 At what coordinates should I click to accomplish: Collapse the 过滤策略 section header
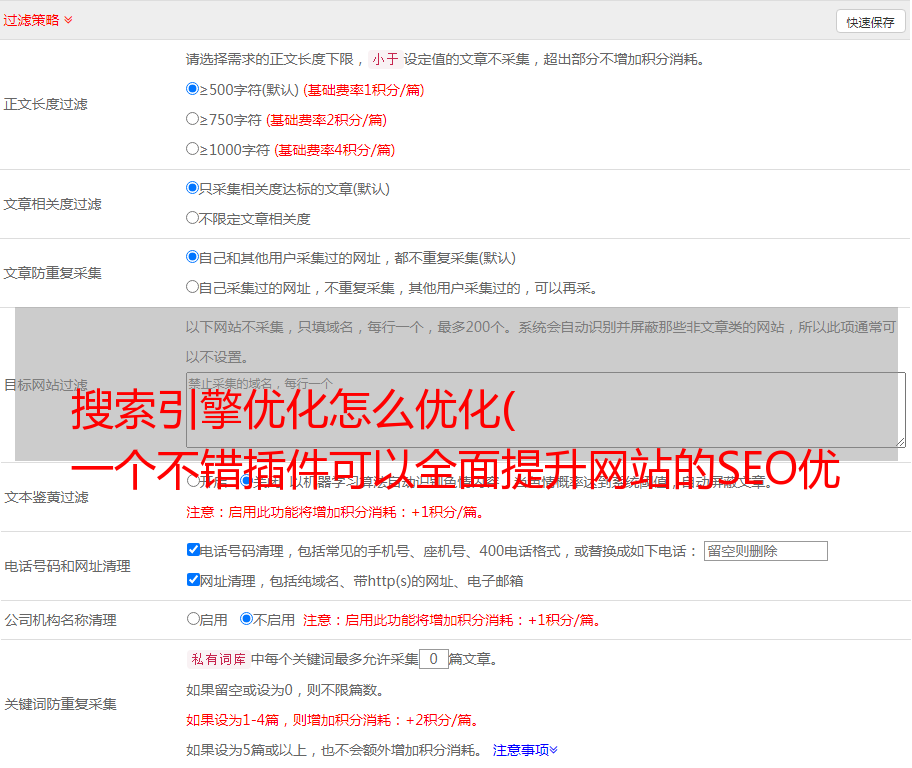(38, 20)
